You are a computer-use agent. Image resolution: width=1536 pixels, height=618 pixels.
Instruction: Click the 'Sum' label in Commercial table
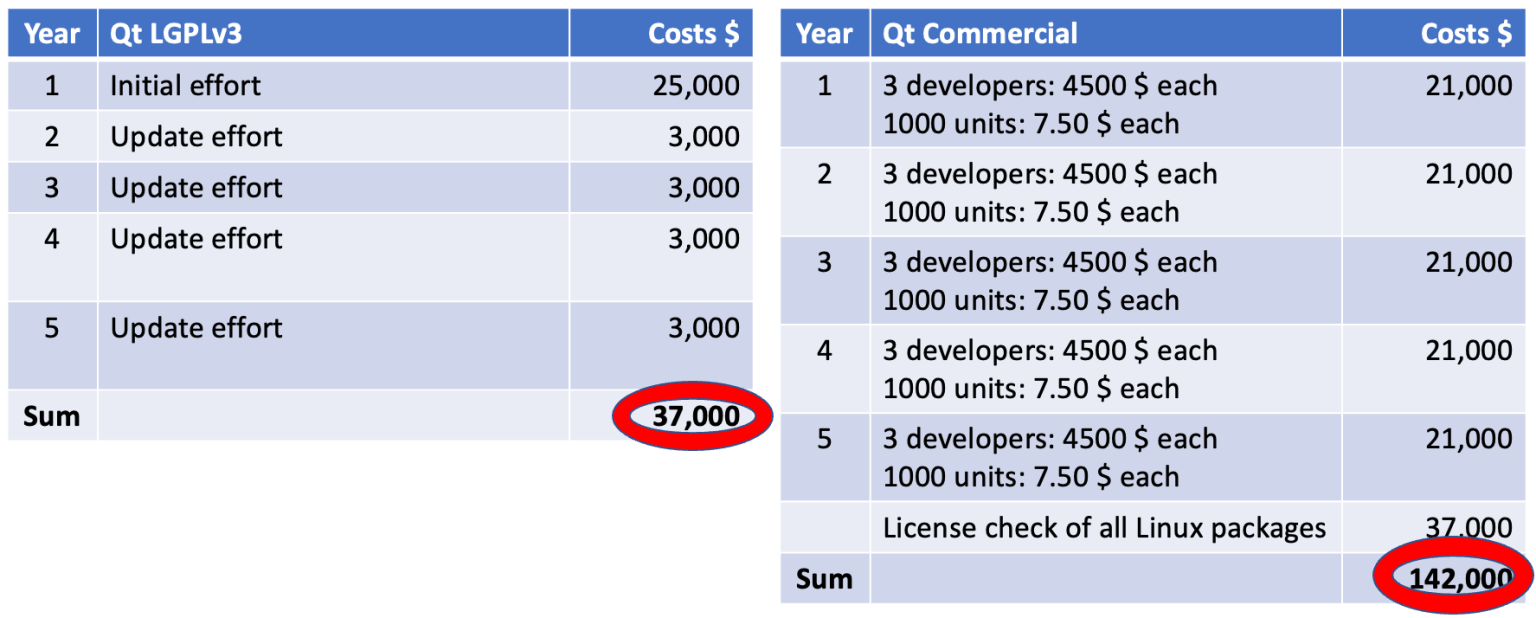[824, 579]
